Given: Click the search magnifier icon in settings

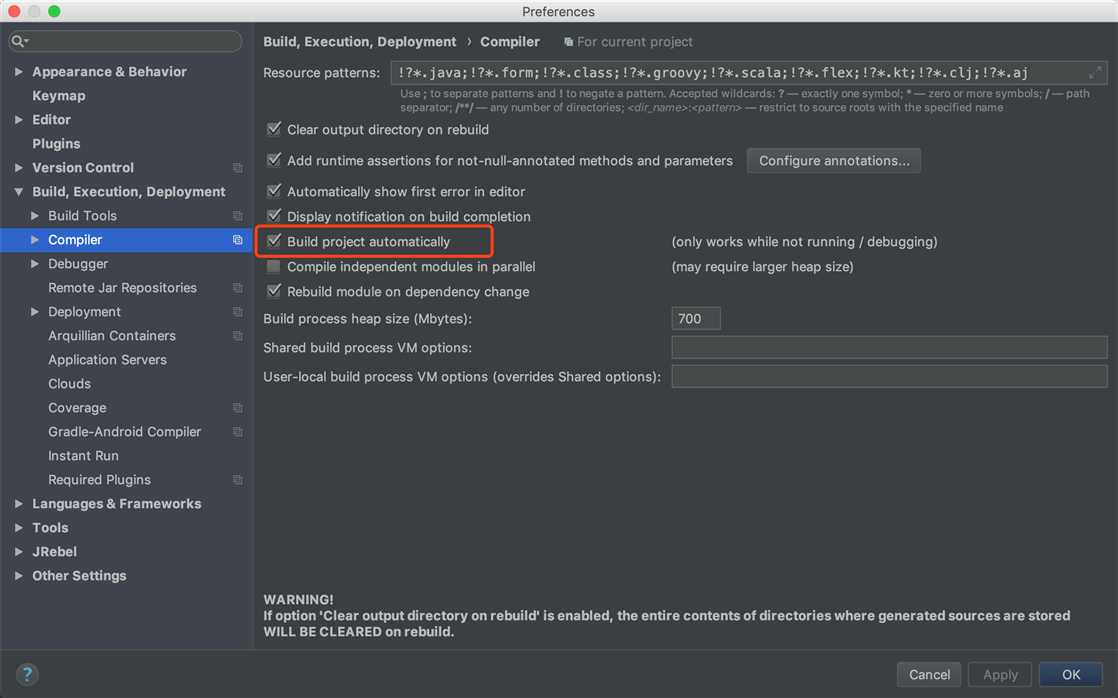Looking at the screenshot, I should point(19,41).
